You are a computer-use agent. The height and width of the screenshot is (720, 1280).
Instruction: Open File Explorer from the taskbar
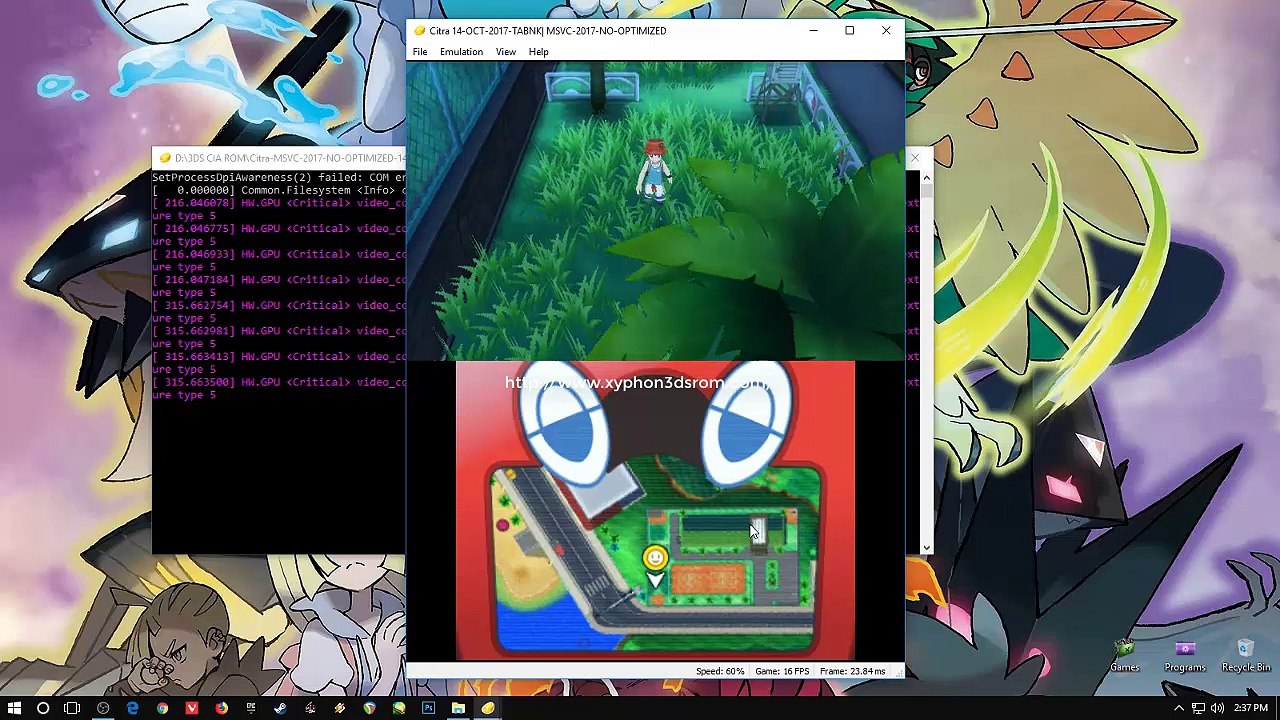[458, 708]
